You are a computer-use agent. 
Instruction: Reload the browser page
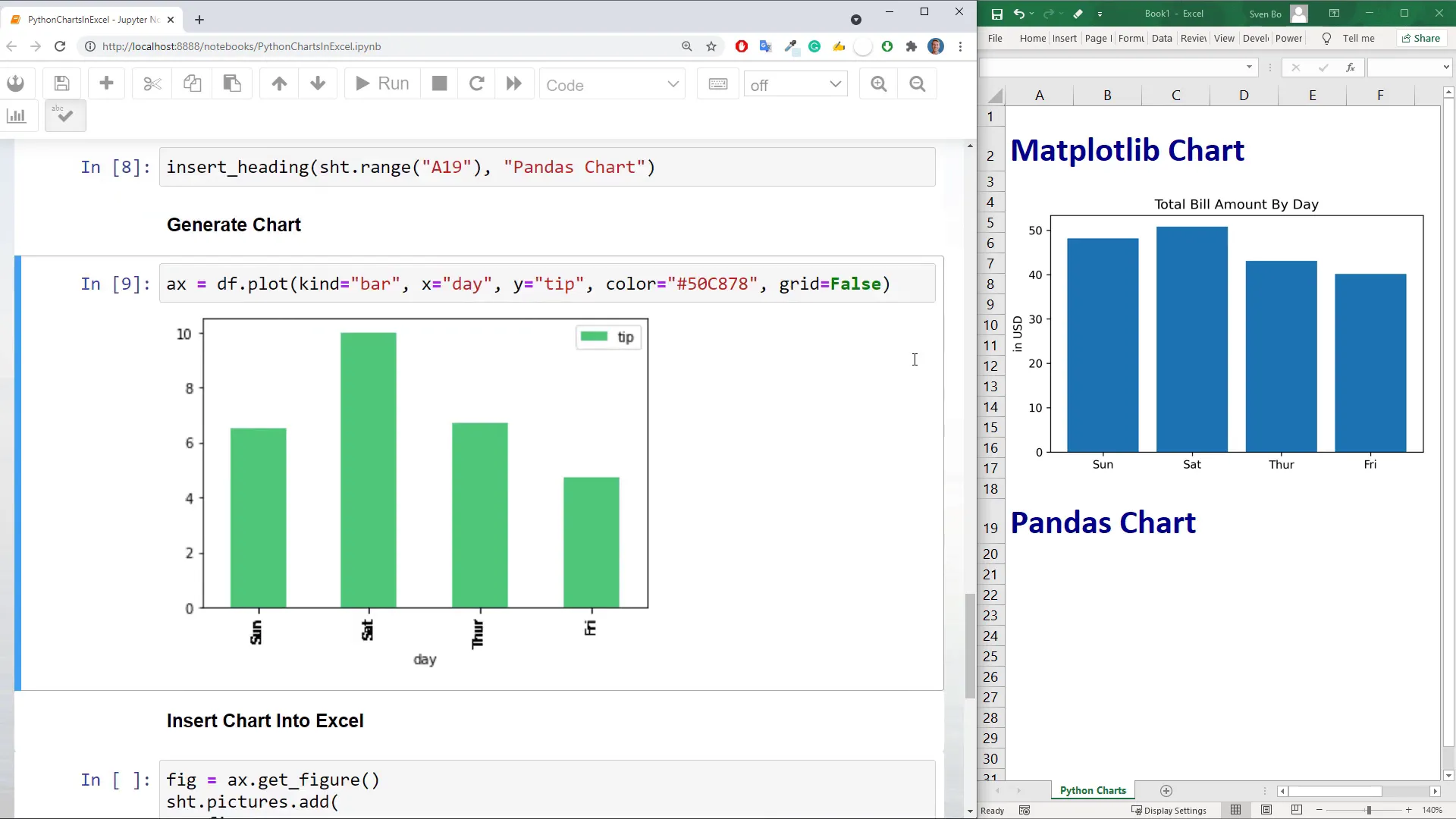click(x=60, y=46)
